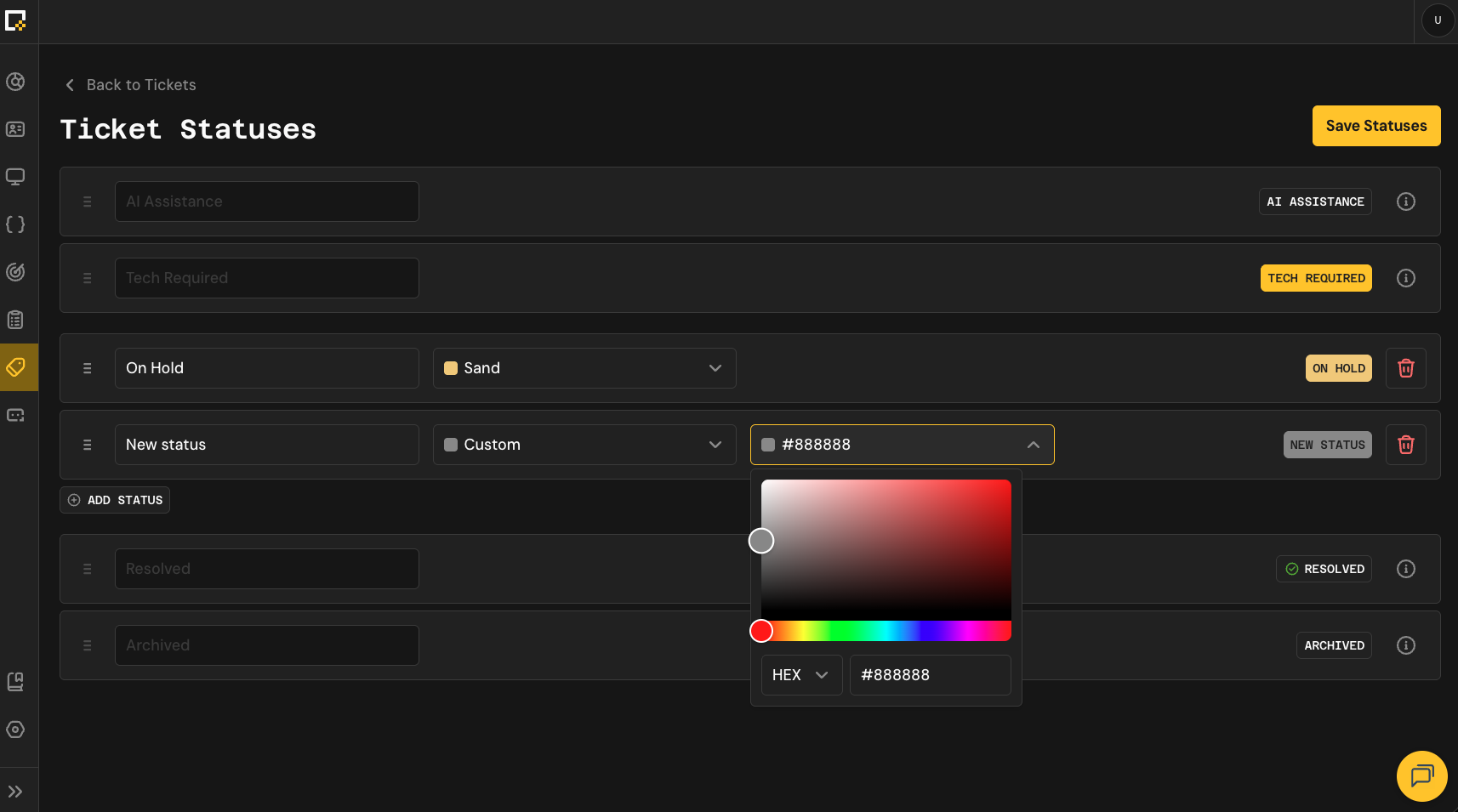Click the disabled Resolved name field
This screenshot has width=1458, height=812.
click(267, 569)
